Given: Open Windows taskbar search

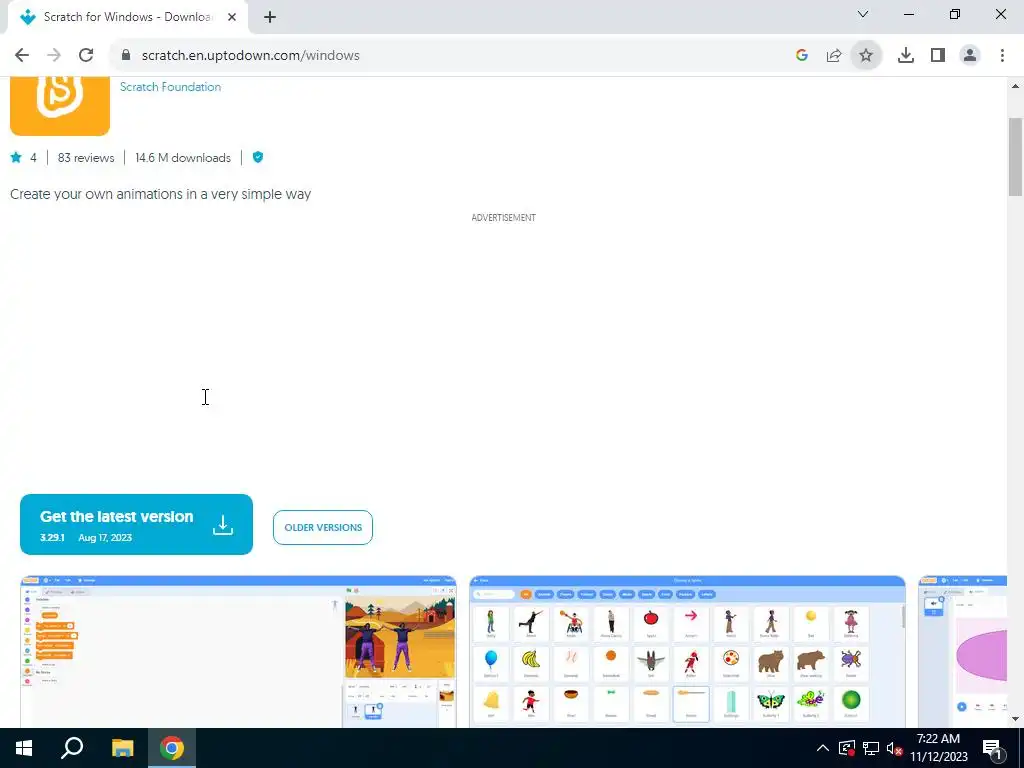Looking at the screenshot, I should [x=72, y=748].
